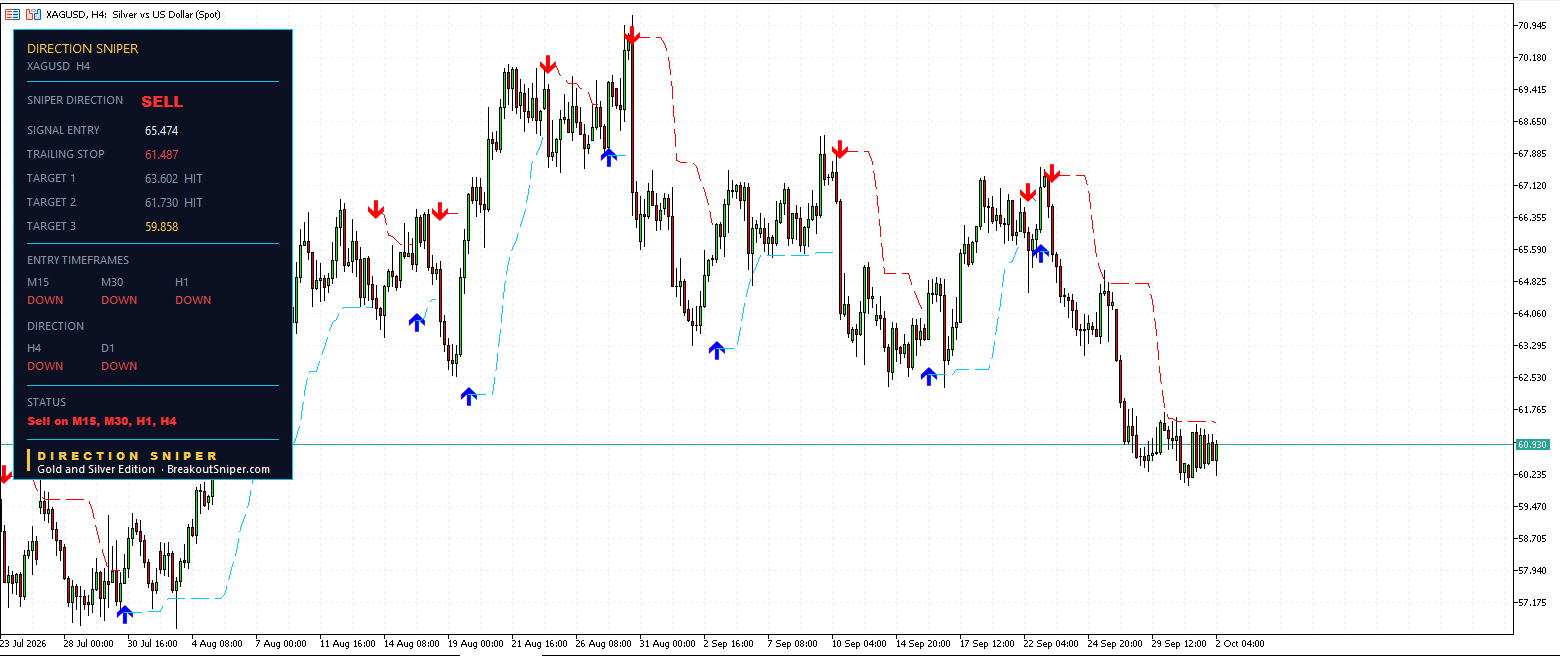The image size is (1560, 656).
Task: Open the Depth of Market icon beside XAGUSD
Action: click(13, 14)
